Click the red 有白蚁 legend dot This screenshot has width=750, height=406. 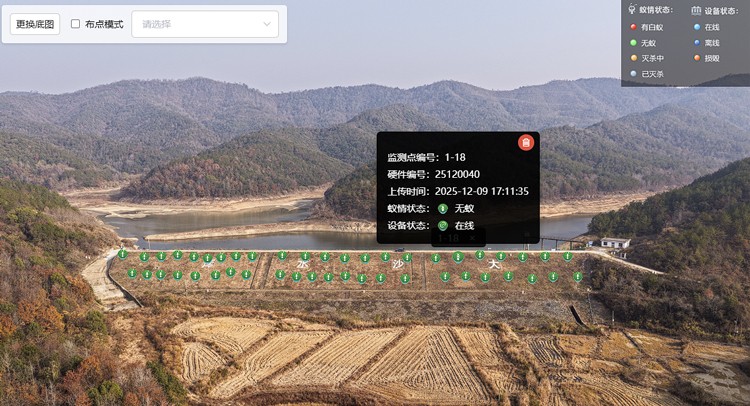tap(633, 28)
